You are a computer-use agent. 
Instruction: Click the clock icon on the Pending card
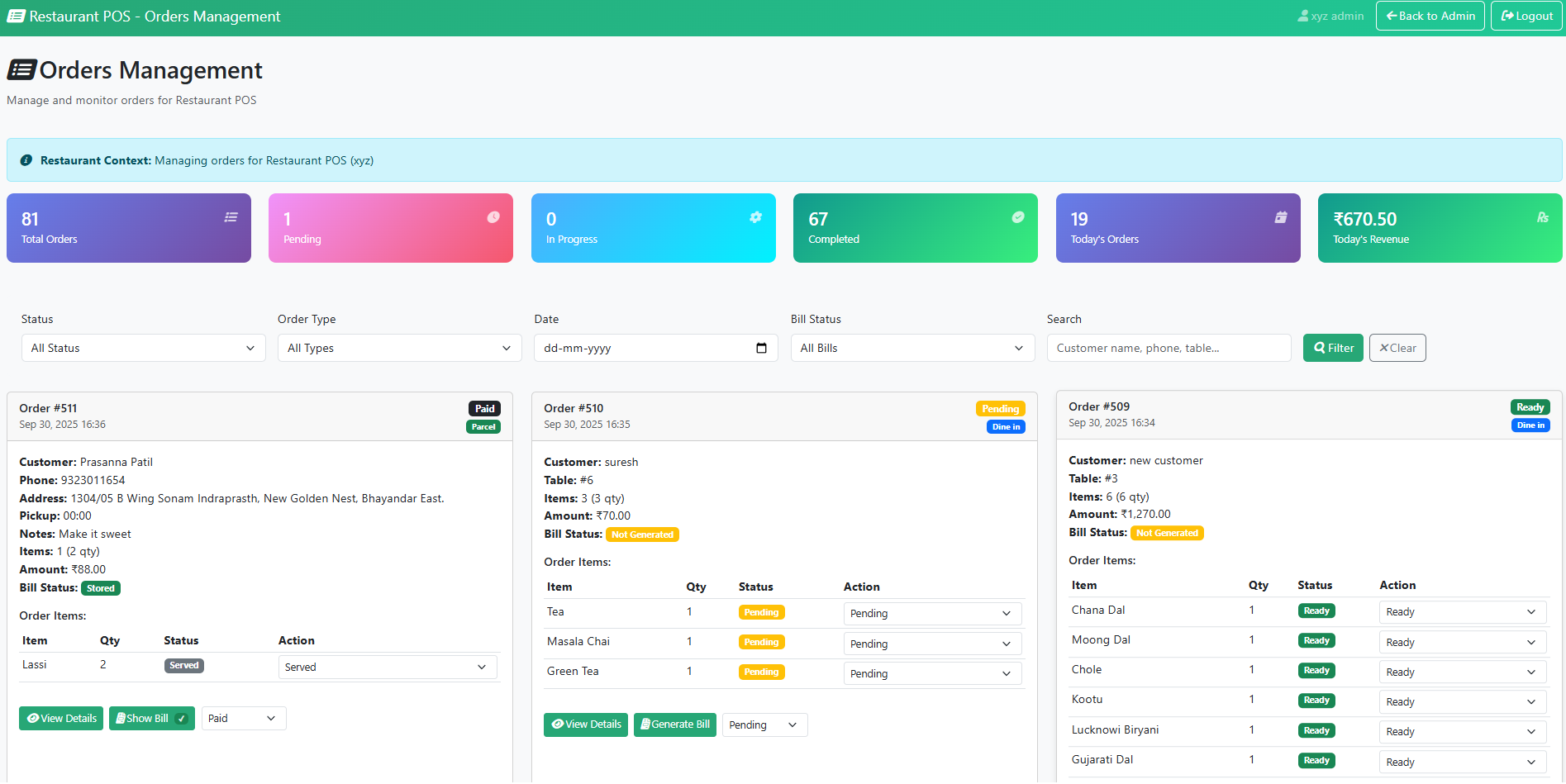[493, 216]
